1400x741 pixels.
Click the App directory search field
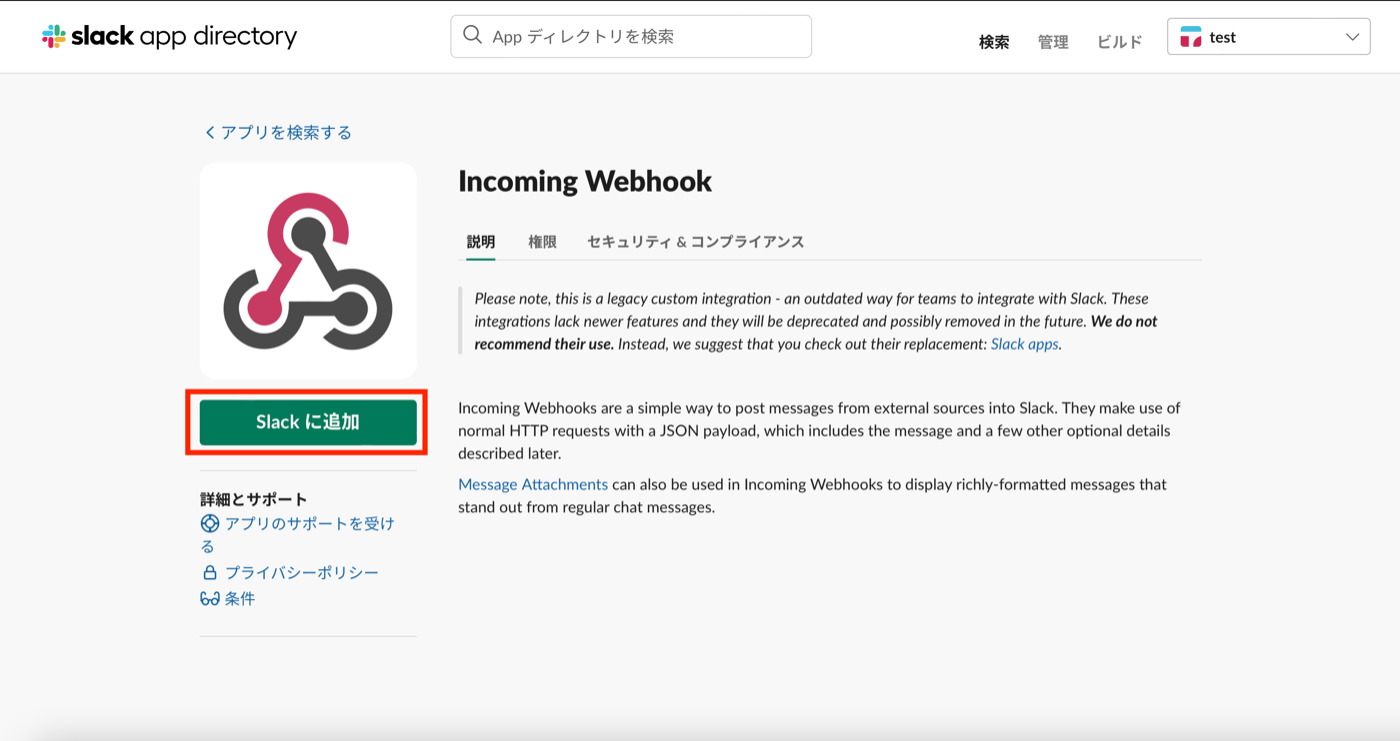631,36
